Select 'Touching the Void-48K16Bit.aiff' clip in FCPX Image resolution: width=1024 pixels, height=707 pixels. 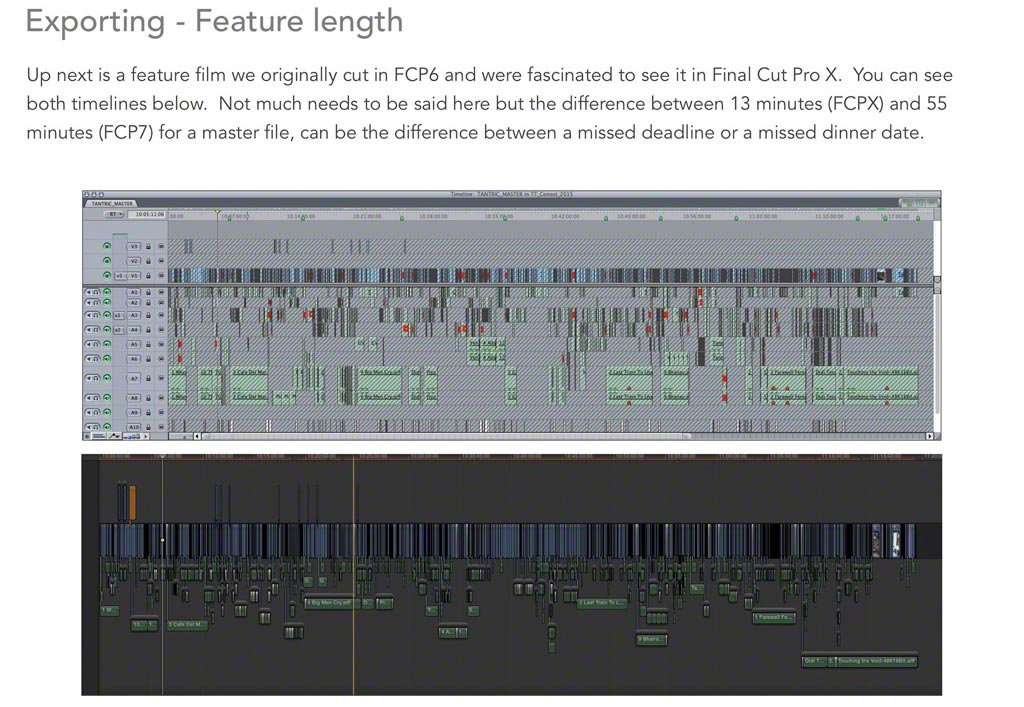(x=876, y=661)
